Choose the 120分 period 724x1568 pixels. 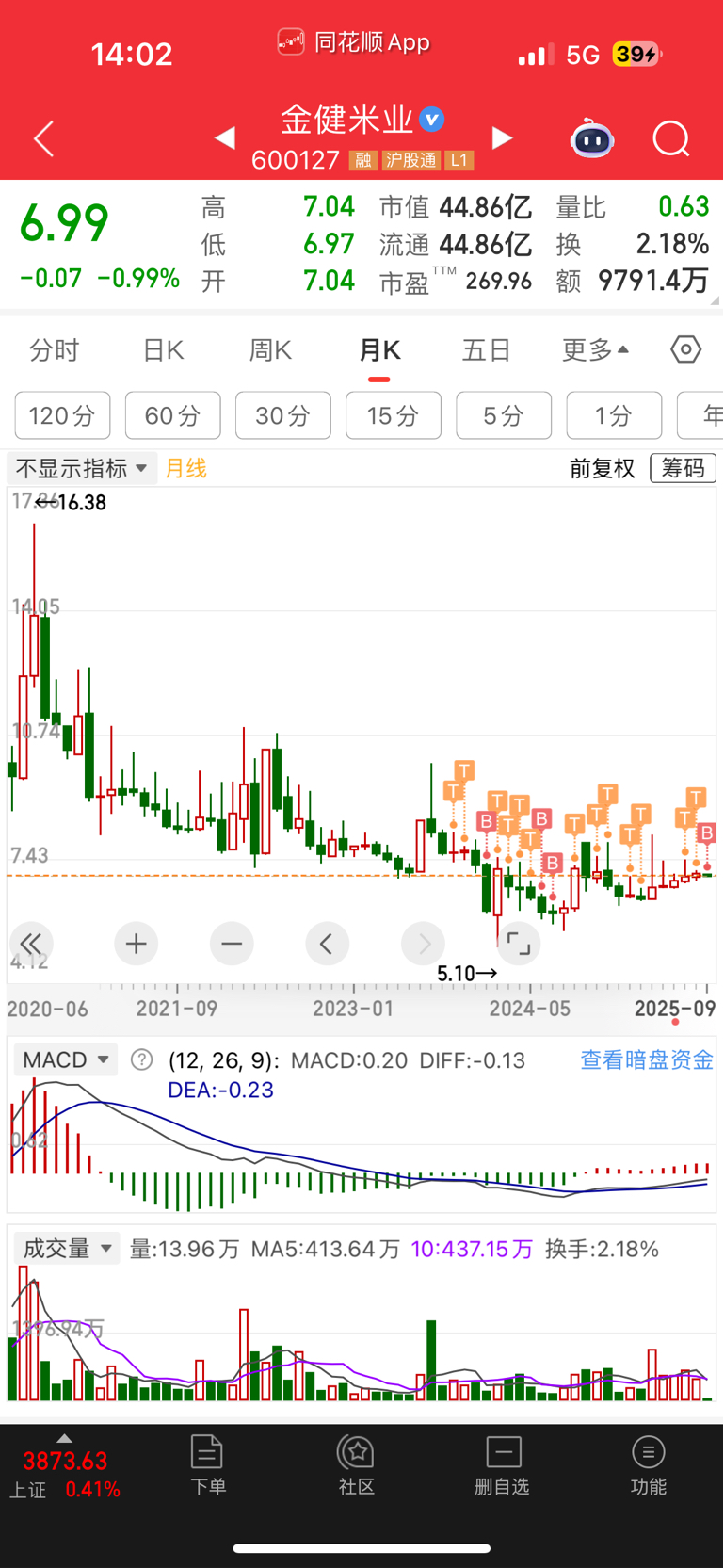coord(62,415)
